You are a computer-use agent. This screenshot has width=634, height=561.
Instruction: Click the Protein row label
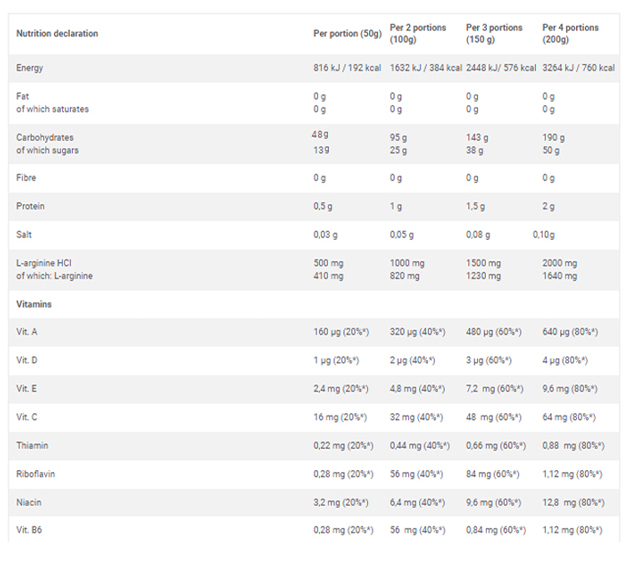click(x=30, y=206)
